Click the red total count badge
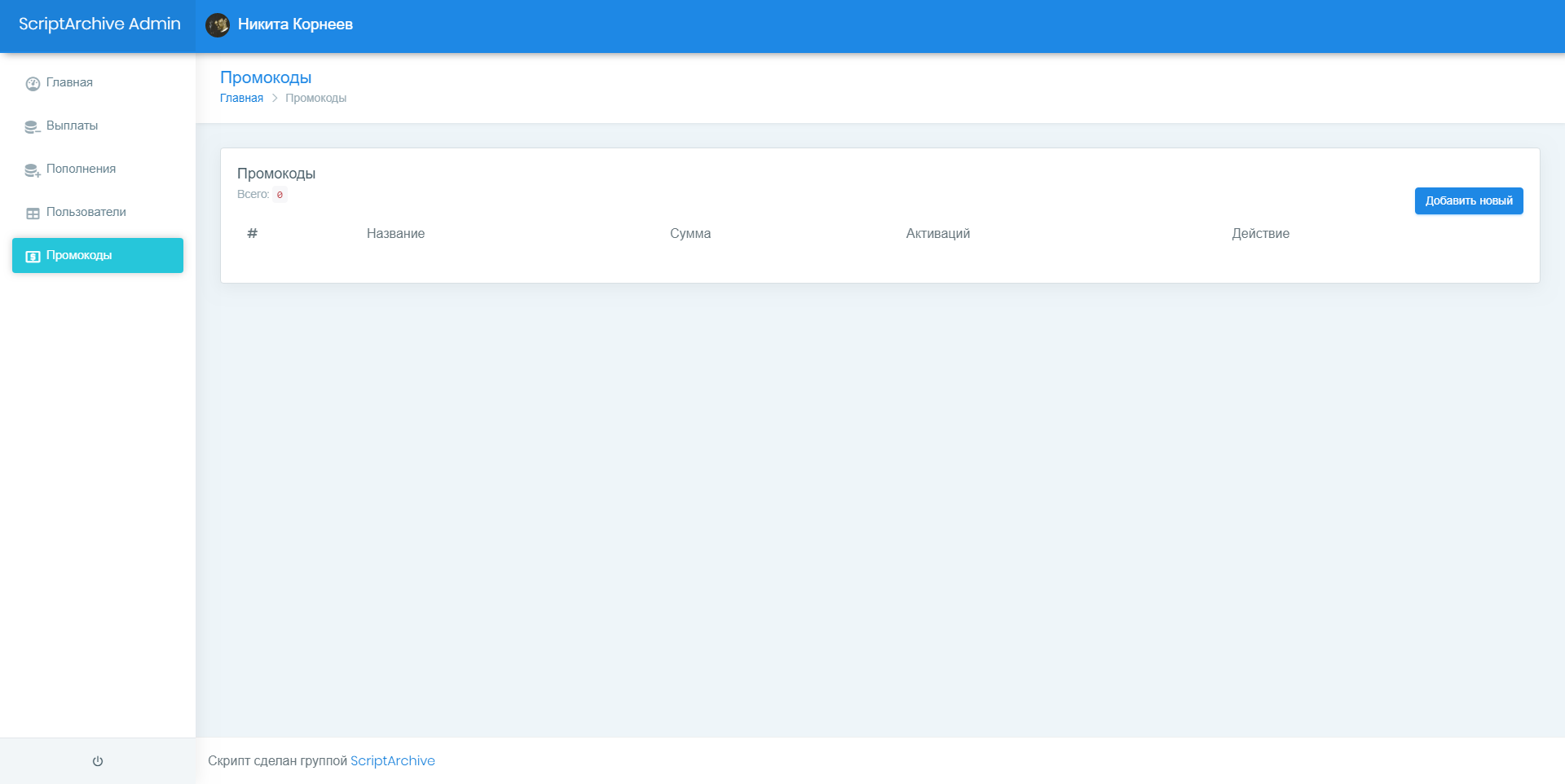 point(280,195)
